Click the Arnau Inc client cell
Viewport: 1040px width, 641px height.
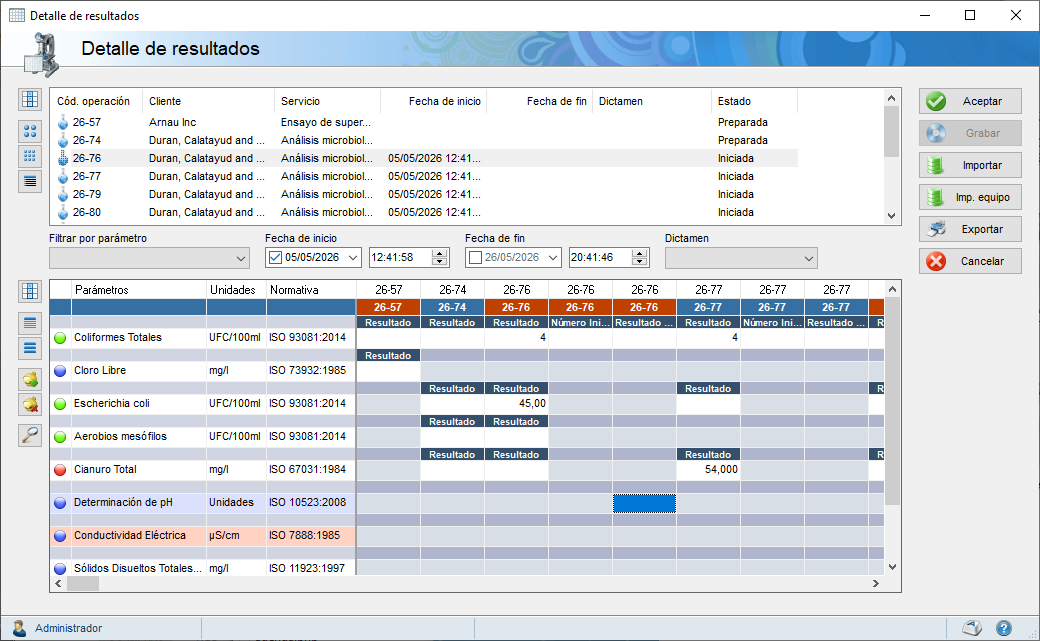coord(172,122)
